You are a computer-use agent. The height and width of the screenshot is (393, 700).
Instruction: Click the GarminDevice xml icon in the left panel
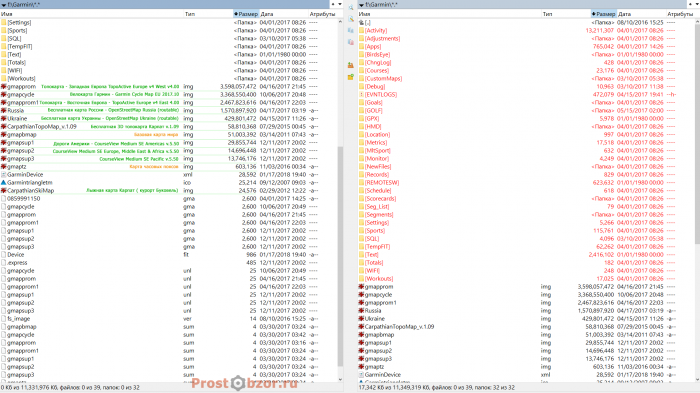(x=4, y=175)
